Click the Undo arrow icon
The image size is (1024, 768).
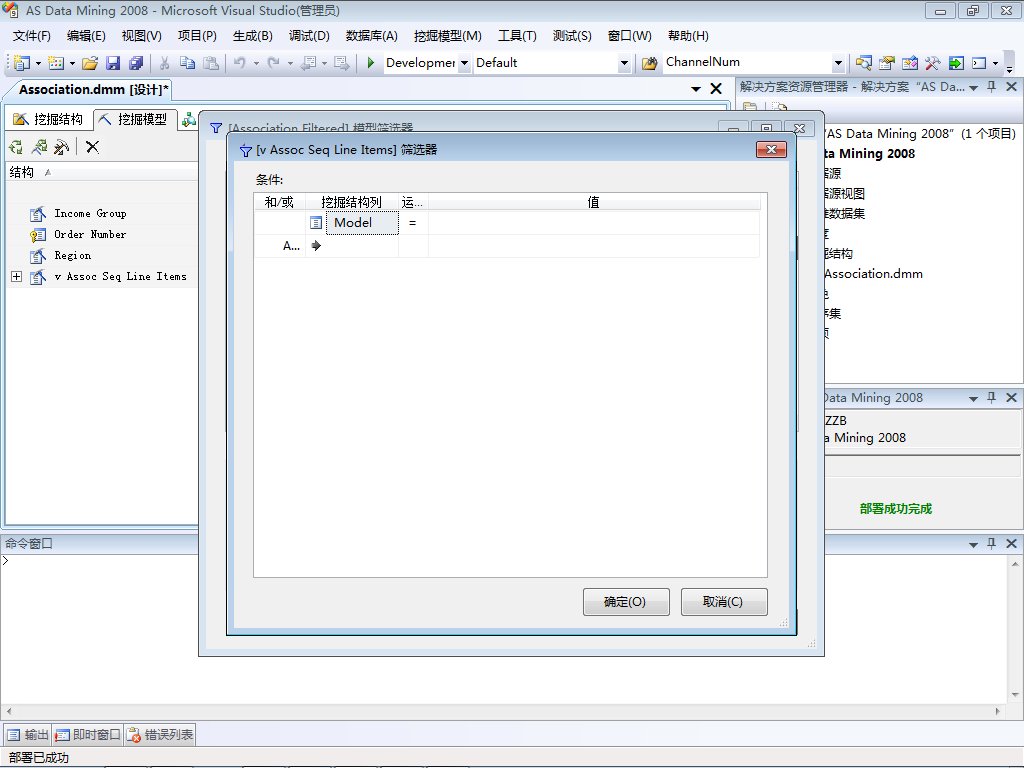(x=240, y=63)
